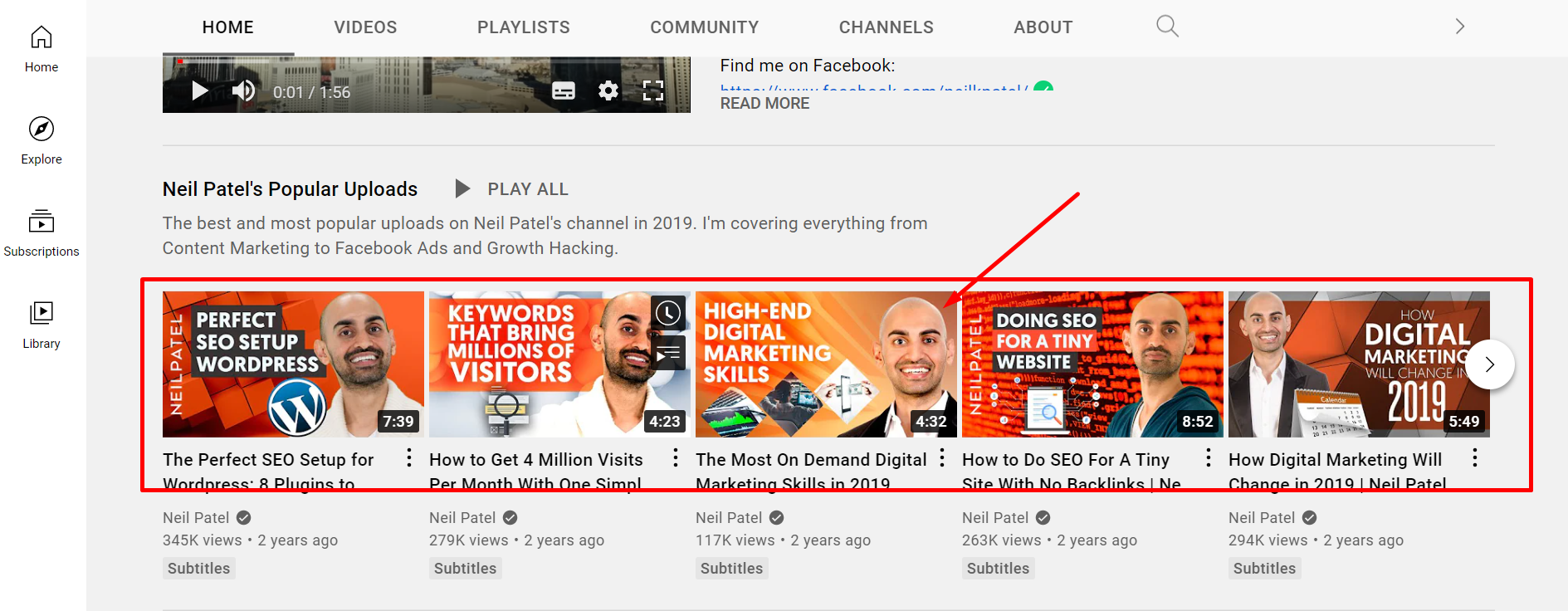Viewport: 1568px width, 611px height.
Task: Open player settings gear icon
Action: click(x=608, y=91)
